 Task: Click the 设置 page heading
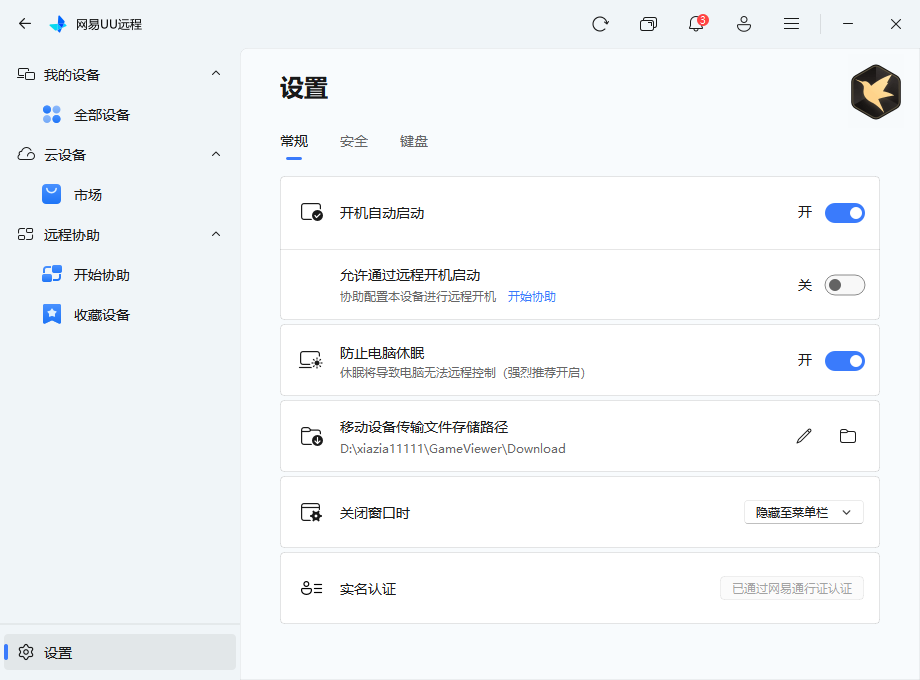coord(304,88)
